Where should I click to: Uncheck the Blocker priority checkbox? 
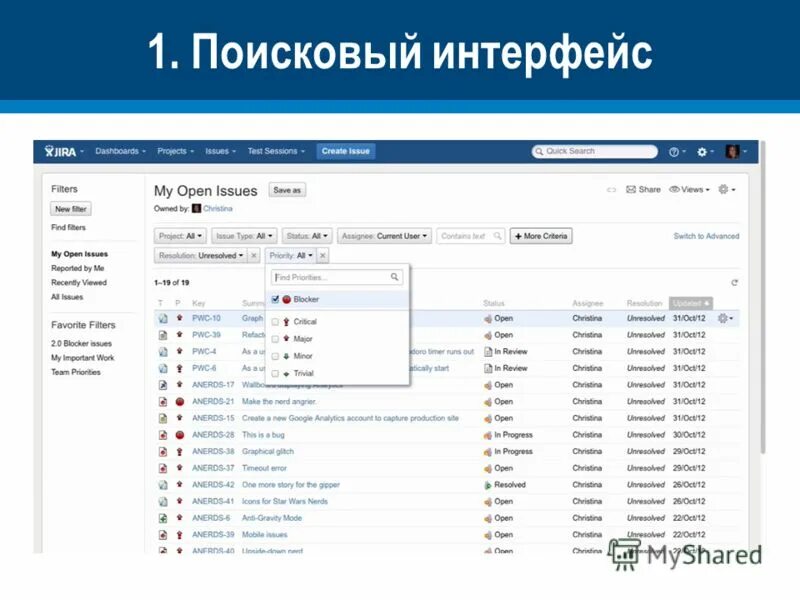click(277, 299)
